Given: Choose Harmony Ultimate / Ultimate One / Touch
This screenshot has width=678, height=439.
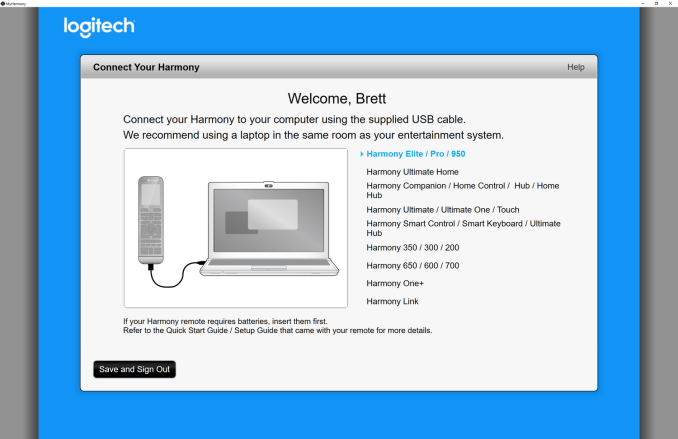Looking at the screenshot, I should [x=443, y=210].
